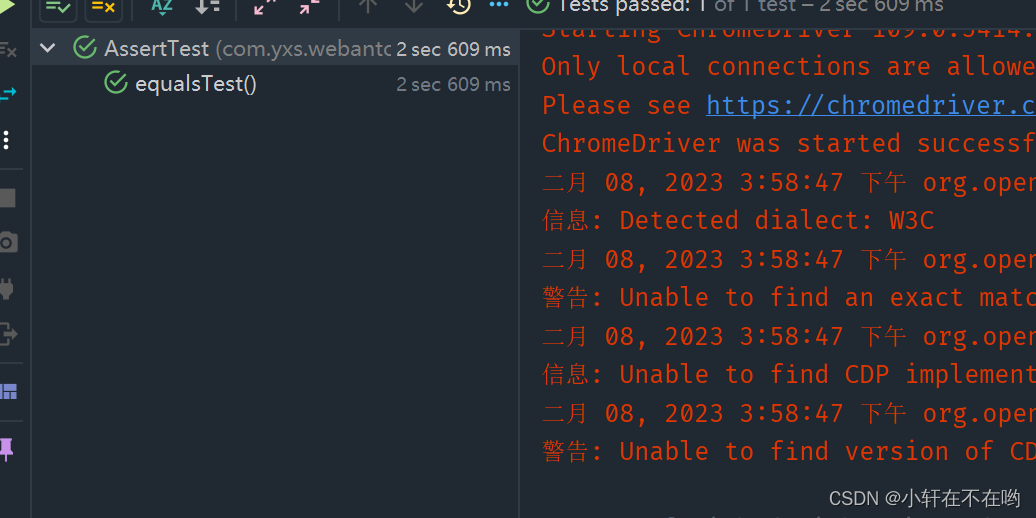Collapse all test nodes
1036x518 pixels.
click(x=309, y=7)
